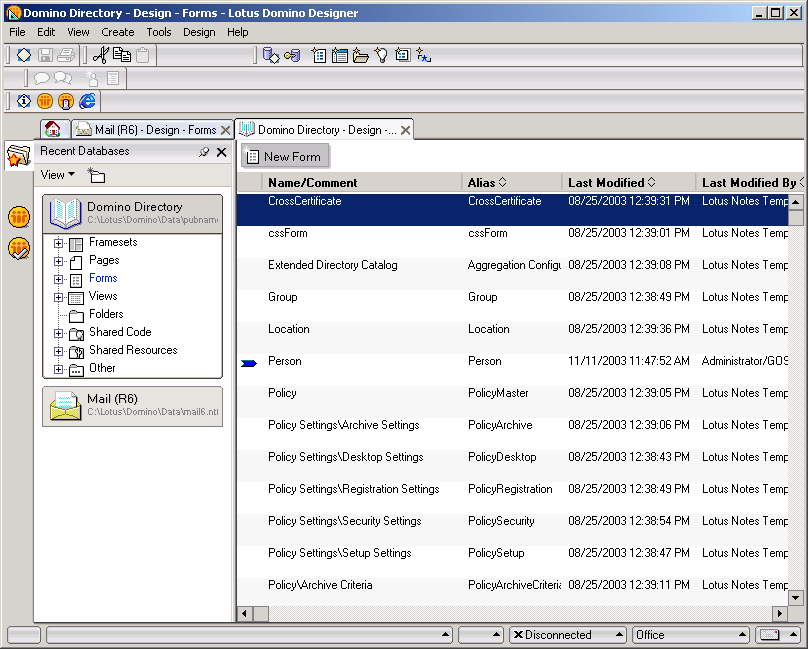The image size is (808, 649).
Task: Click the Cut scissors toolbar icon
Action: (x=100, y=55)
